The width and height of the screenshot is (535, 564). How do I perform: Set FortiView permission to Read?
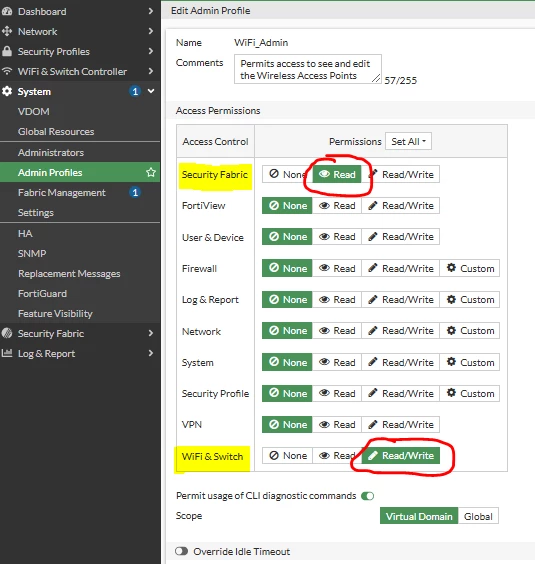coord(337,206)
